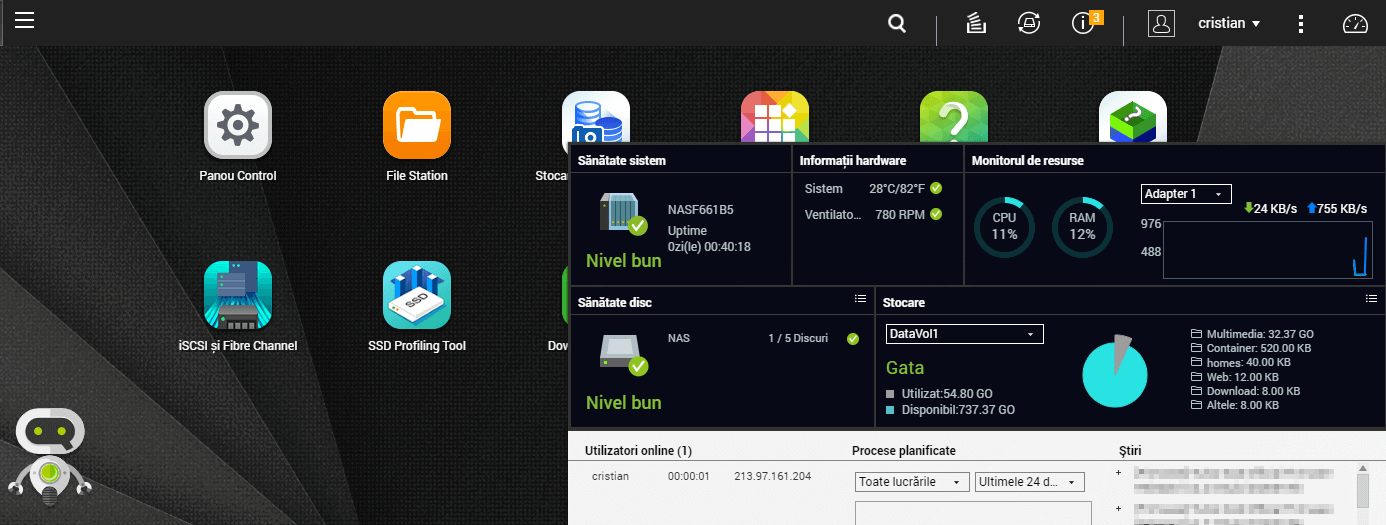Launch iSCSI și Fibre Channel app

point(238,295)
